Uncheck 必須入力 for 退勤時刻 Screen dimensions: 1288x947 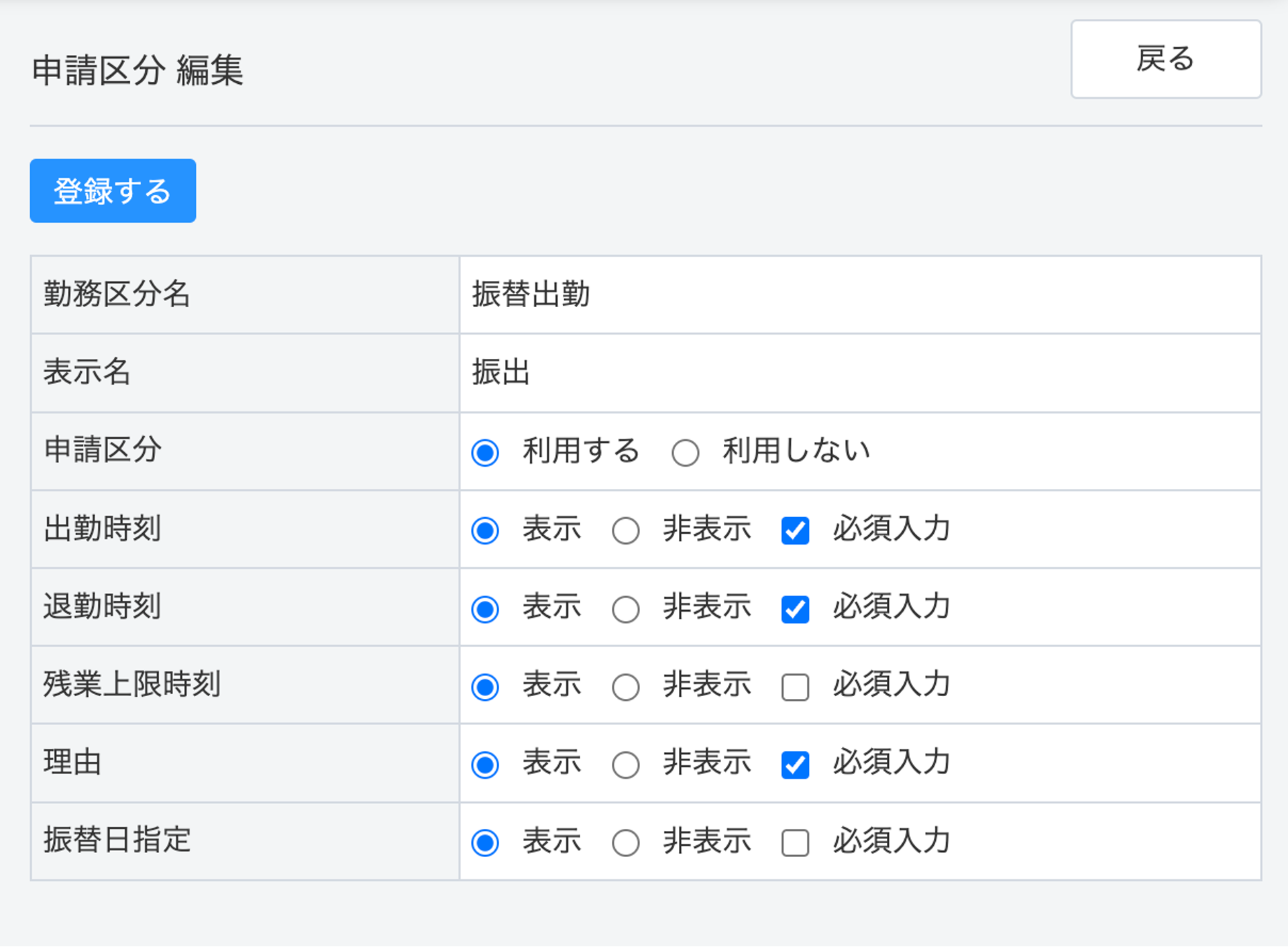[x=795, y=609]
